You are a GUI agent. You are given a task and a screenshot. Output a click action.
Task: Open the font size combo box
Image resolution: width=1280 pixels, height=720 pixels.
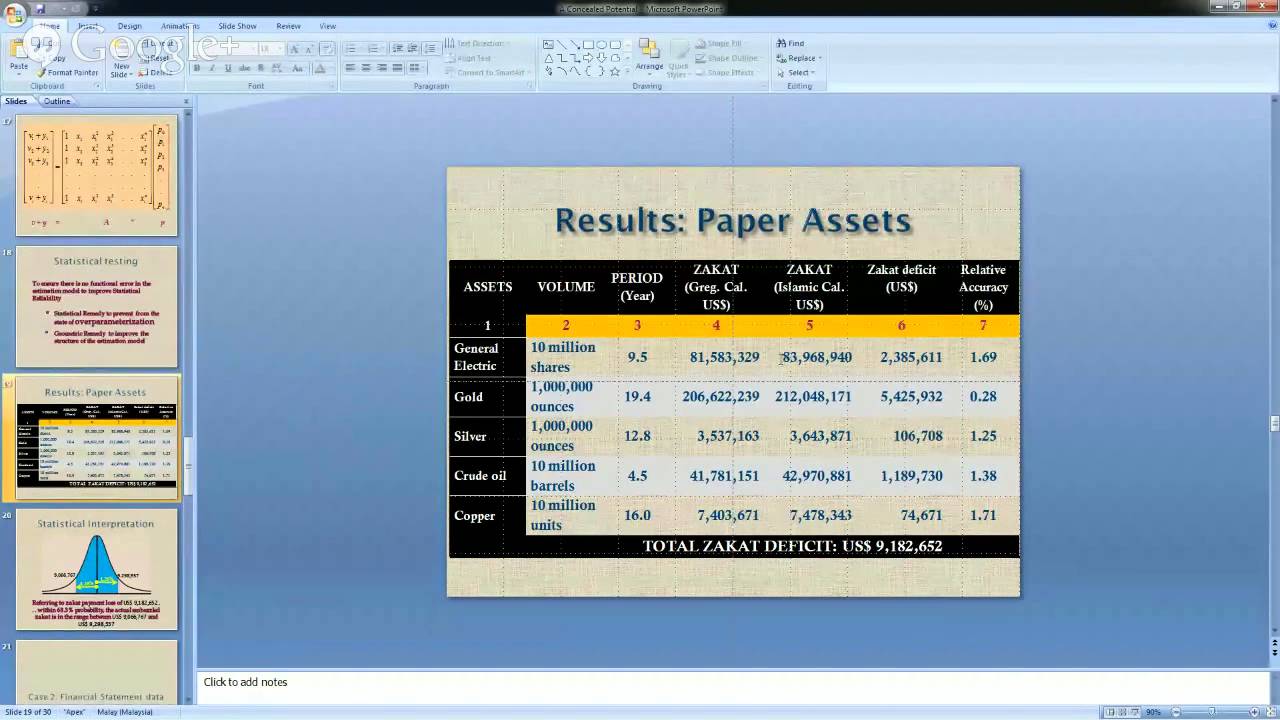270,49
